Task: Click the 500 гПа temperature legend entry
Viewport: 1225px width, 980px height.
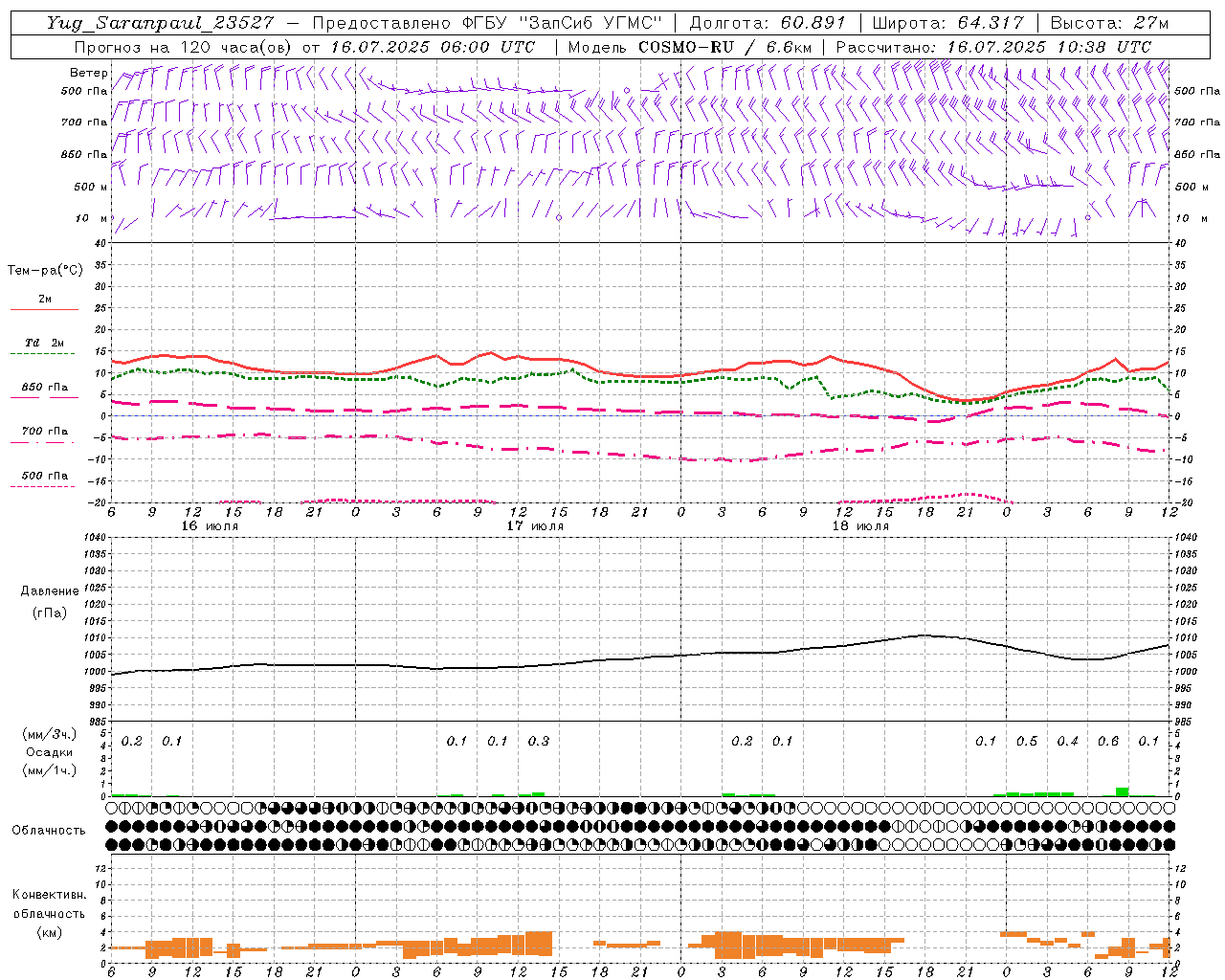Action: (45, 475)
